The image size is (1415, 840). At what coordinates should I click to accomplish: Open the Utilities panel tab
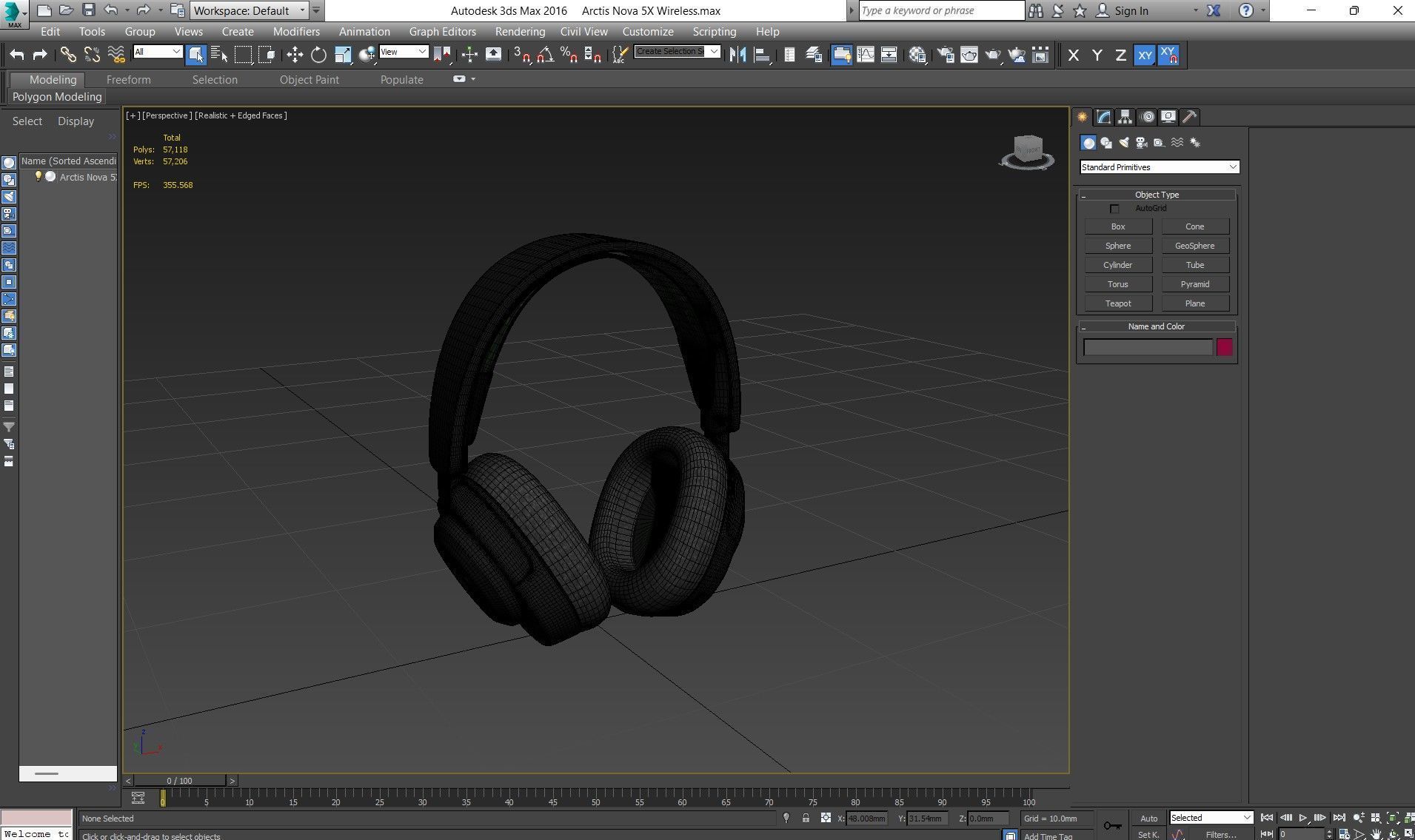pos(1190,117)
